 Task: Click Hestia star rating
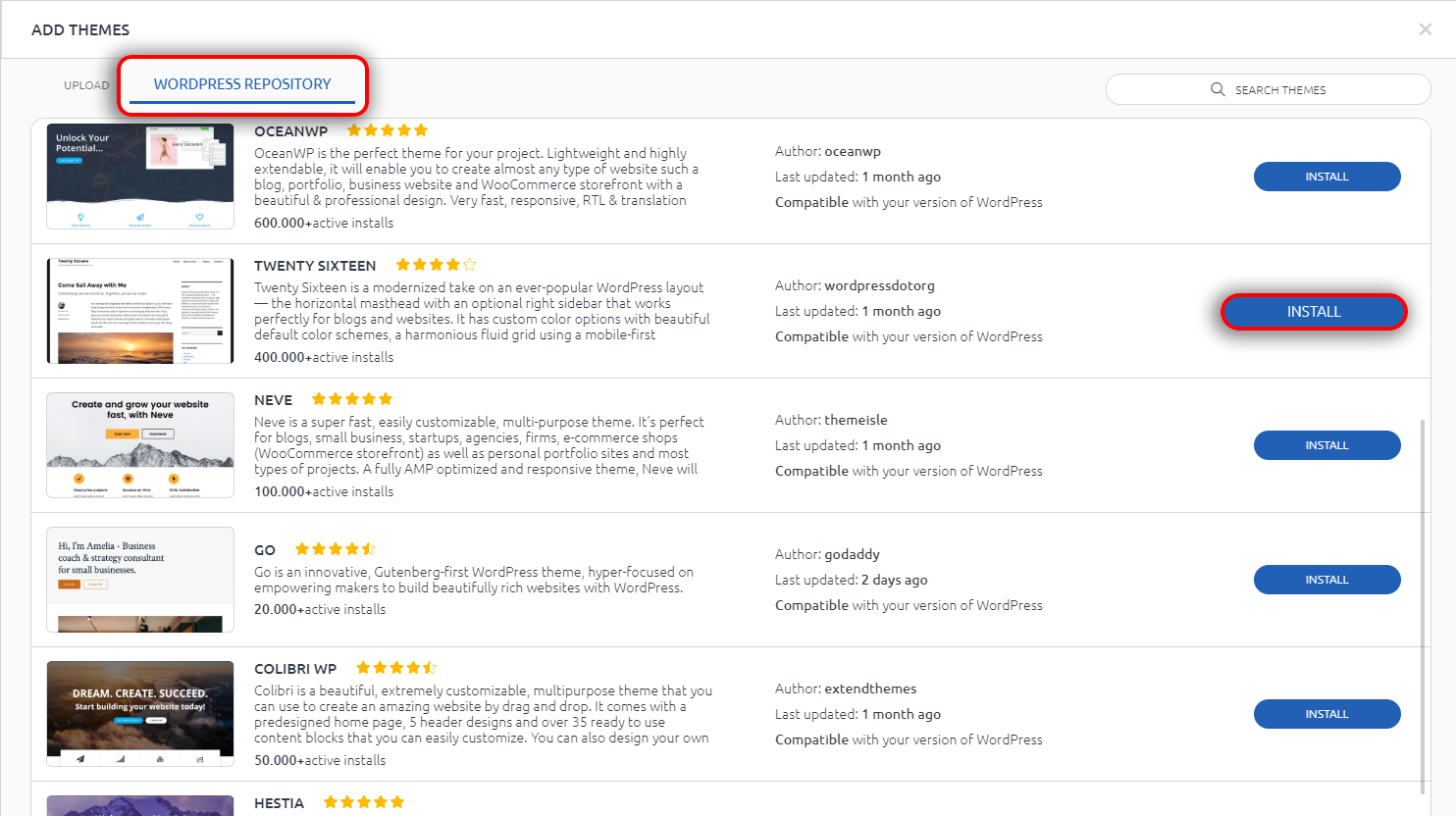coord(364,802)
